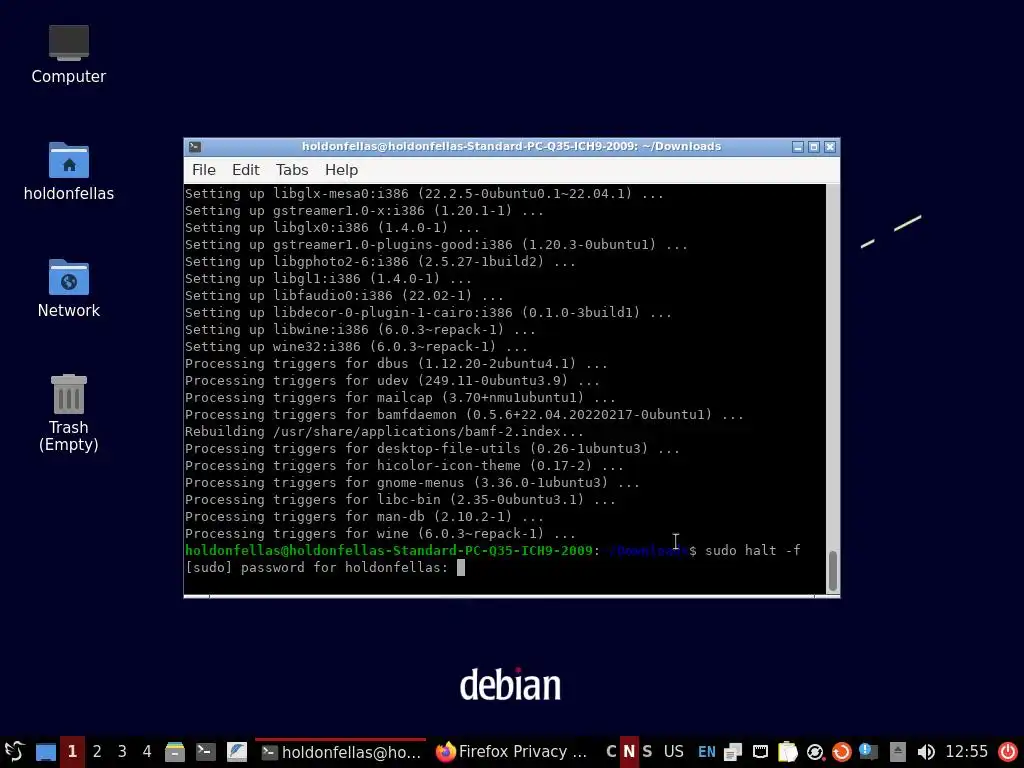
Task: Click 'Processing triggers for gnome-menus' line
Action: pos(412,483)
